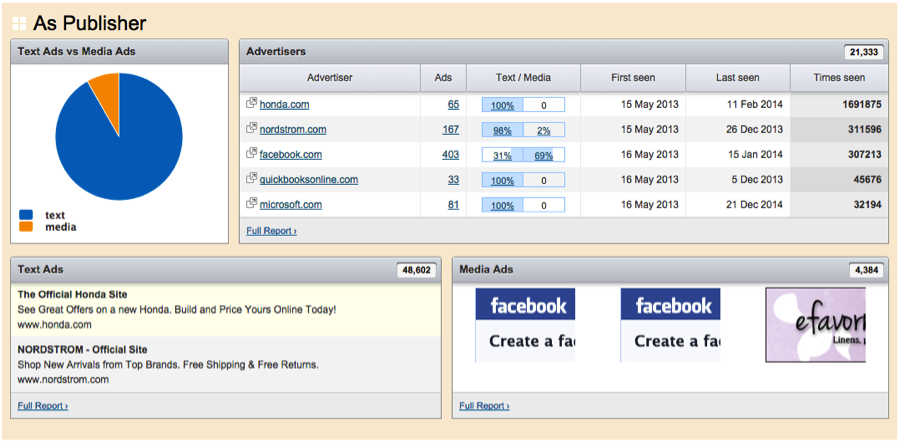Open Full Report in Media Ads panel
The height and width of the screenshot is (444, 900).
tap(484, 406)
